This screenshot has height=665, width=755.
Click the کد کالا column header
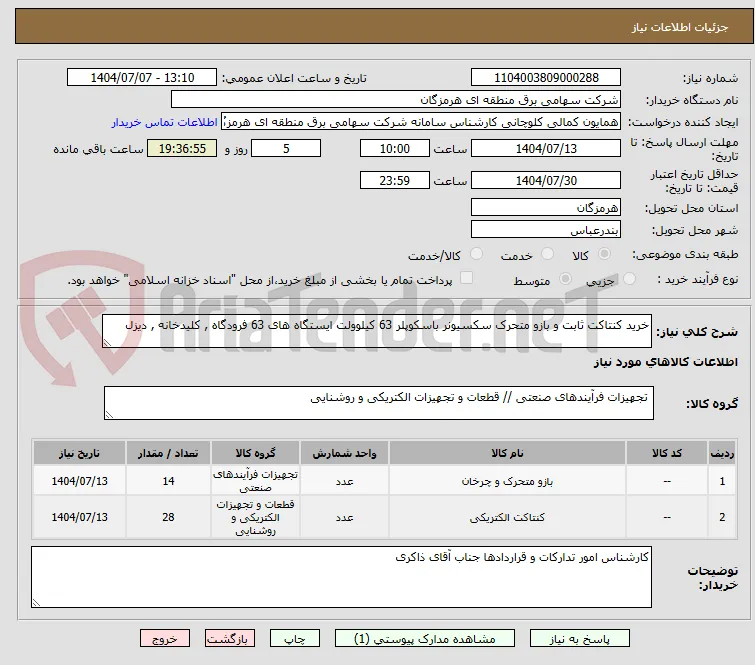[666, 453]
